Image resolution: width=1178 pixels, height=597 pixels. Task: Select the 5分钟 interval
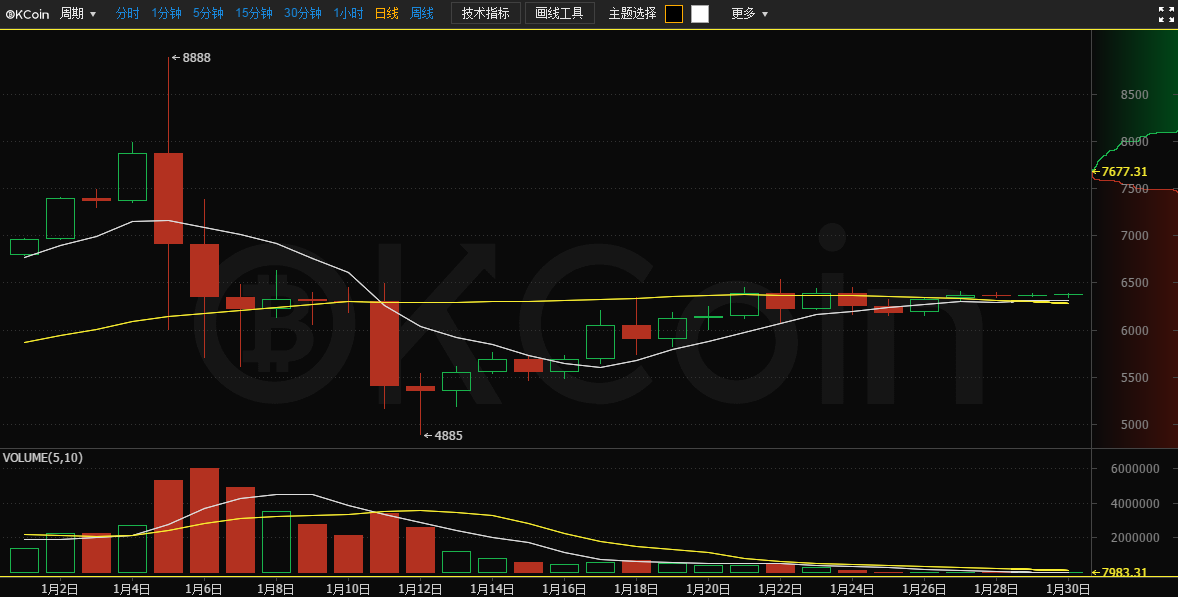point(208,14)
